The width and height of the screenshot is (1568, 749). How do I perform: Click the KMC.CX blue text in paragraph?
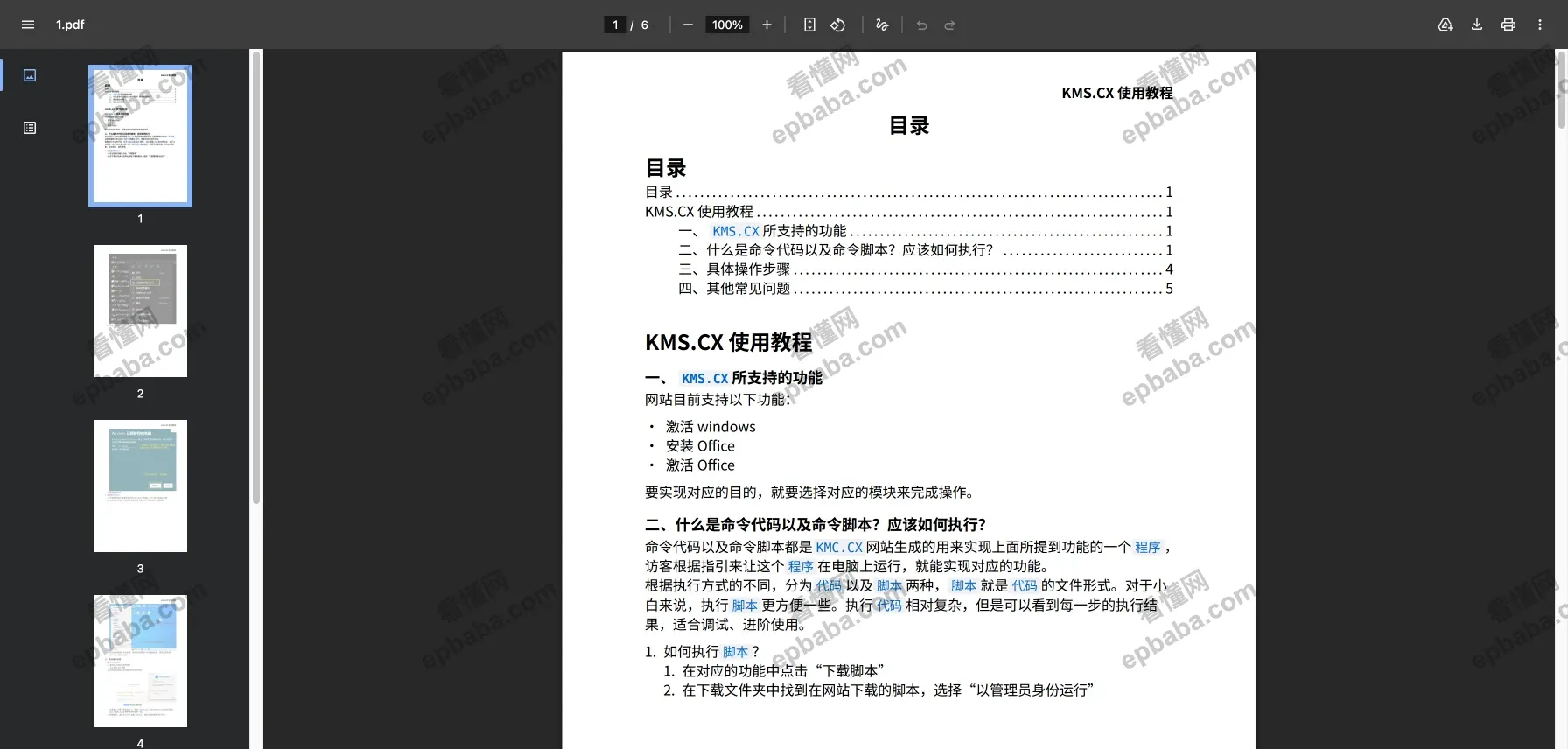pyautogui.click(x=839, y=548)
